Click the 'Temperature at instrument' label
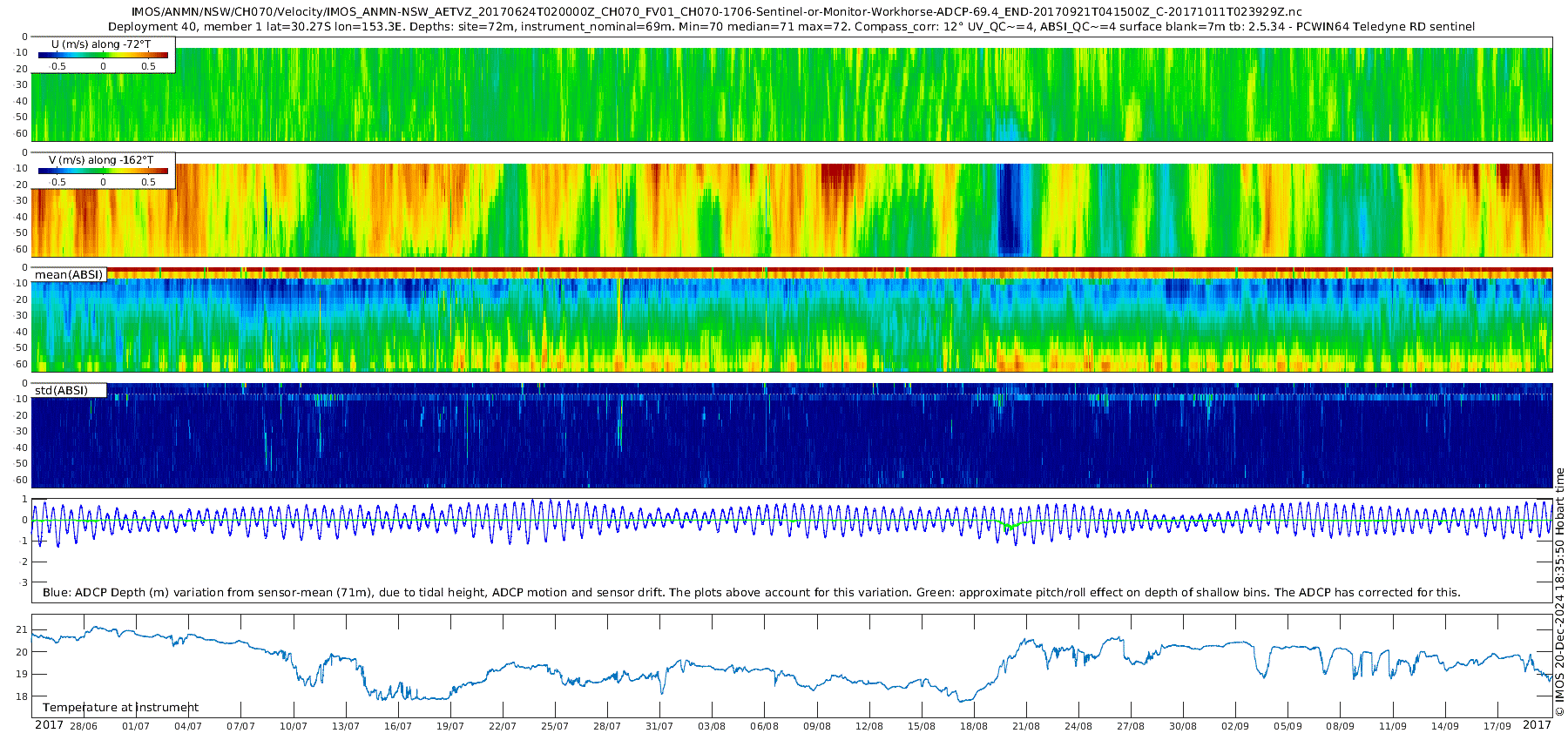1568x740 pixels. point(120,707)
